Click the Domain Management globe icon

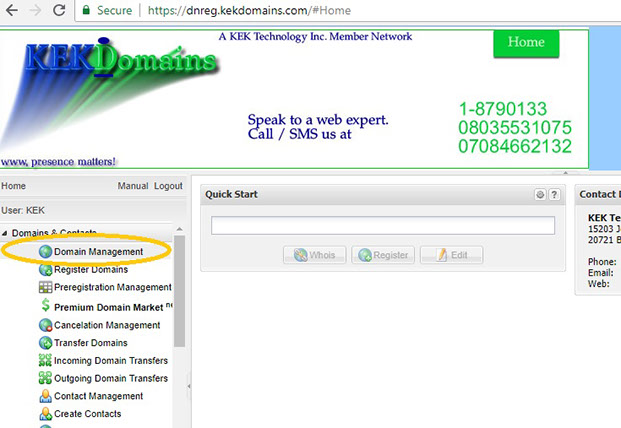[x=45, y=252]
